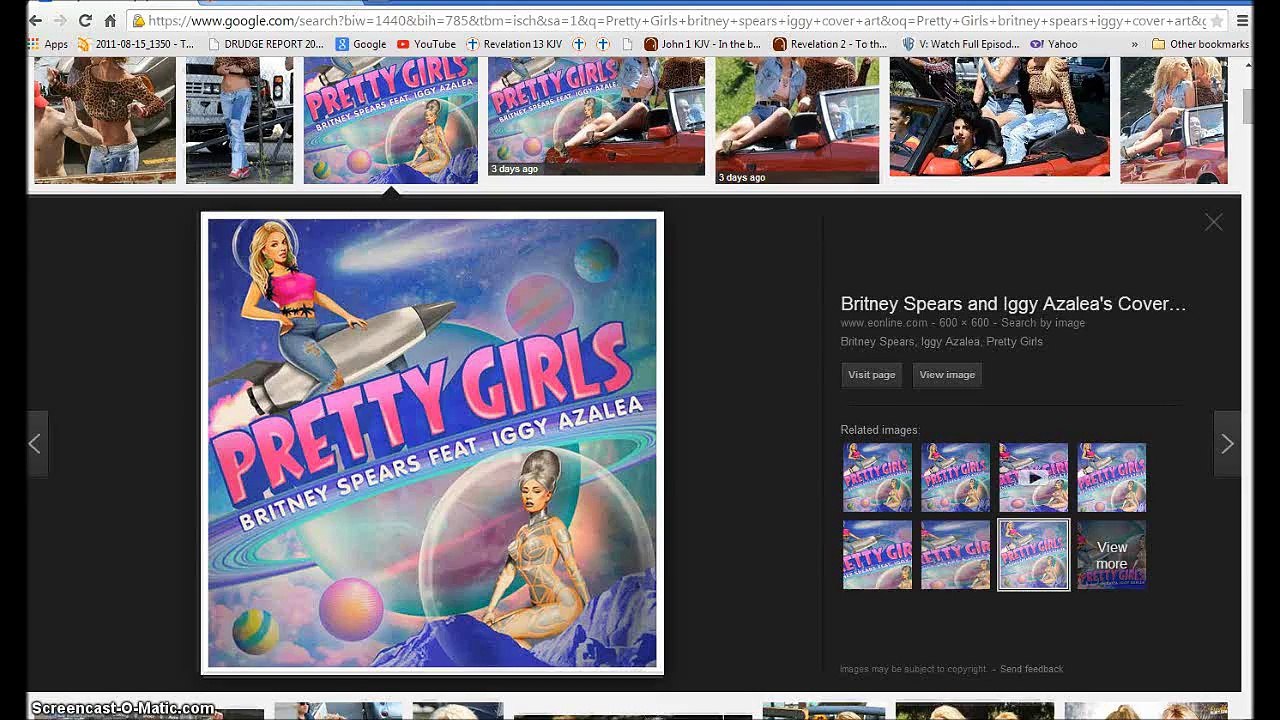The image size is (1280, 720).
Task: Focus the Google search URL address bar
Action: coord(670,20)
